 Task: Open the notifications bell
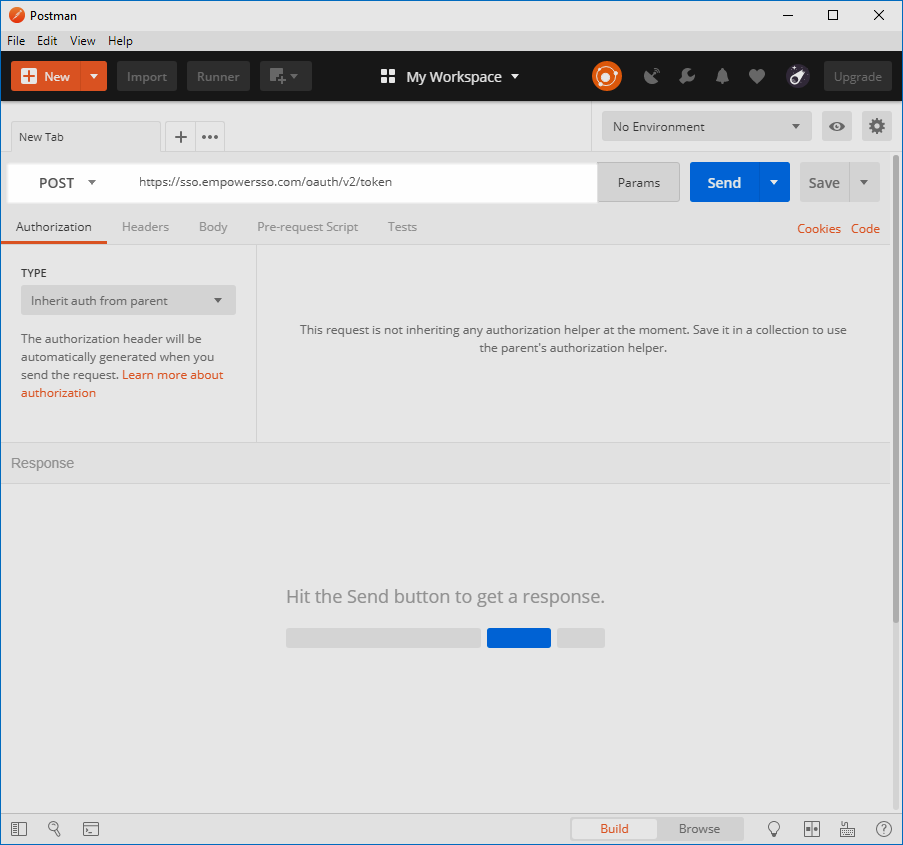coord(721,76)
